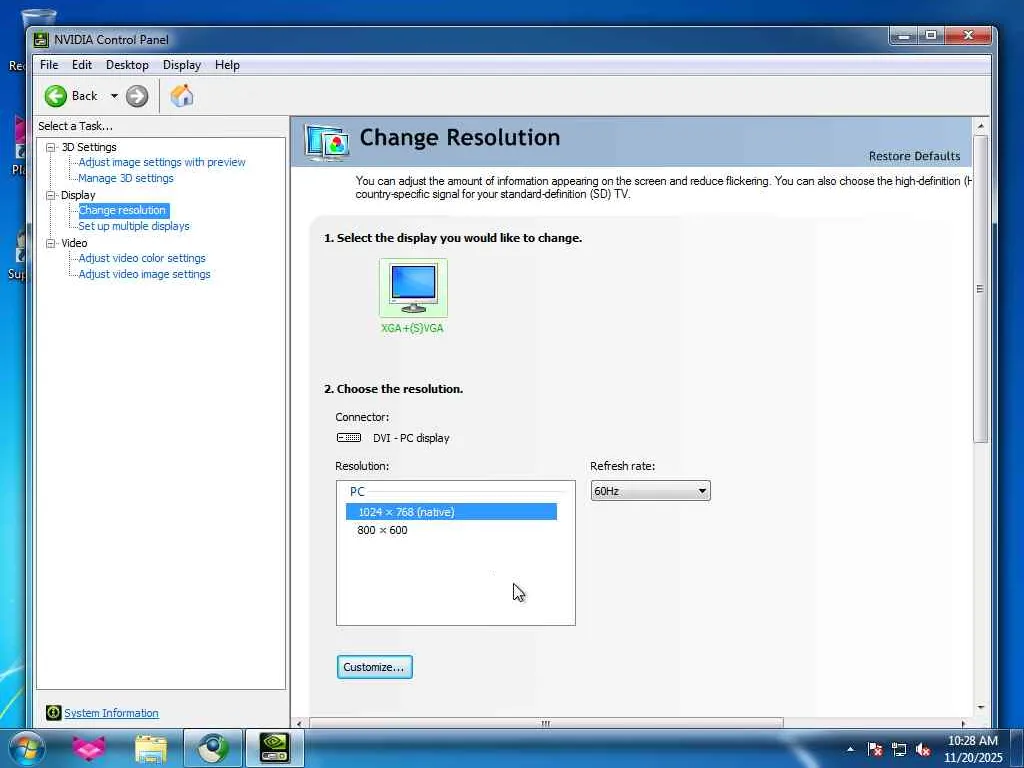
Task: Open the Display menu
Action: (182, 65)
